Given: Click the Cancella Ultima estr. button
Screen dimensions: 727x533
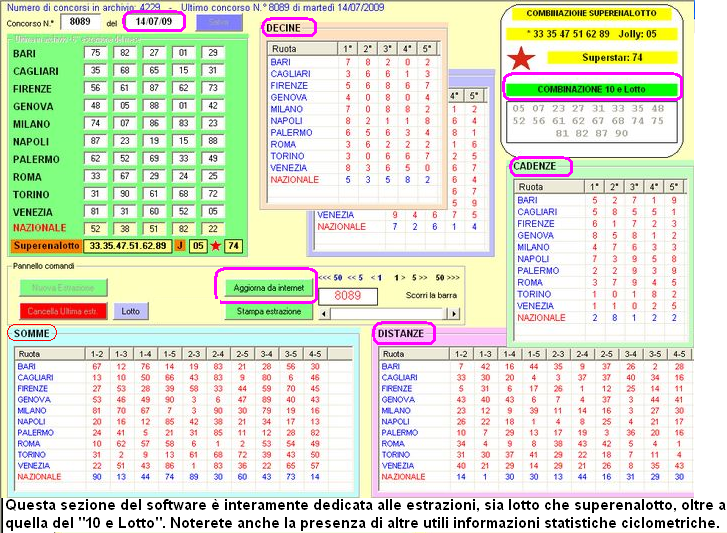Looking at the screenshot, I should (x=63, y=311).
